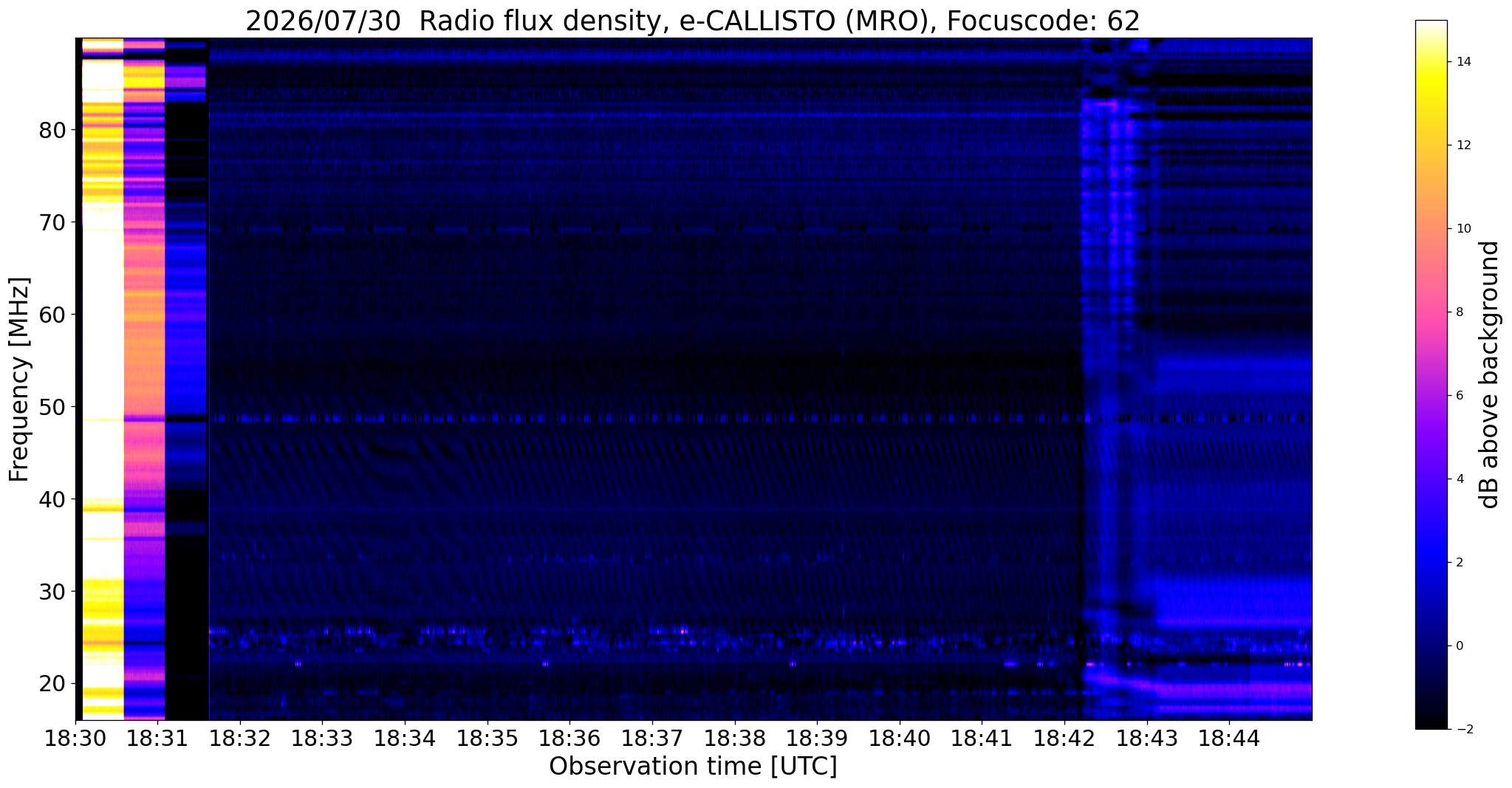The width and height of the screenshot is (1512, 788).
Task: Click the dB above background colorbar label
Action: click(1490, 374)
